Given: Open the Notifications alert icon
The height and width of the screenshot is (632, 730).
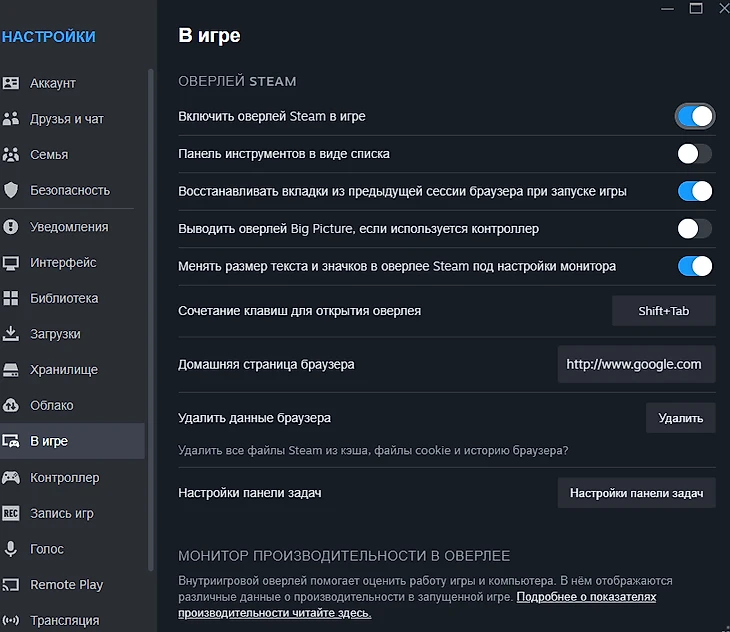Looking at the screenshot, I should (12, 227).
